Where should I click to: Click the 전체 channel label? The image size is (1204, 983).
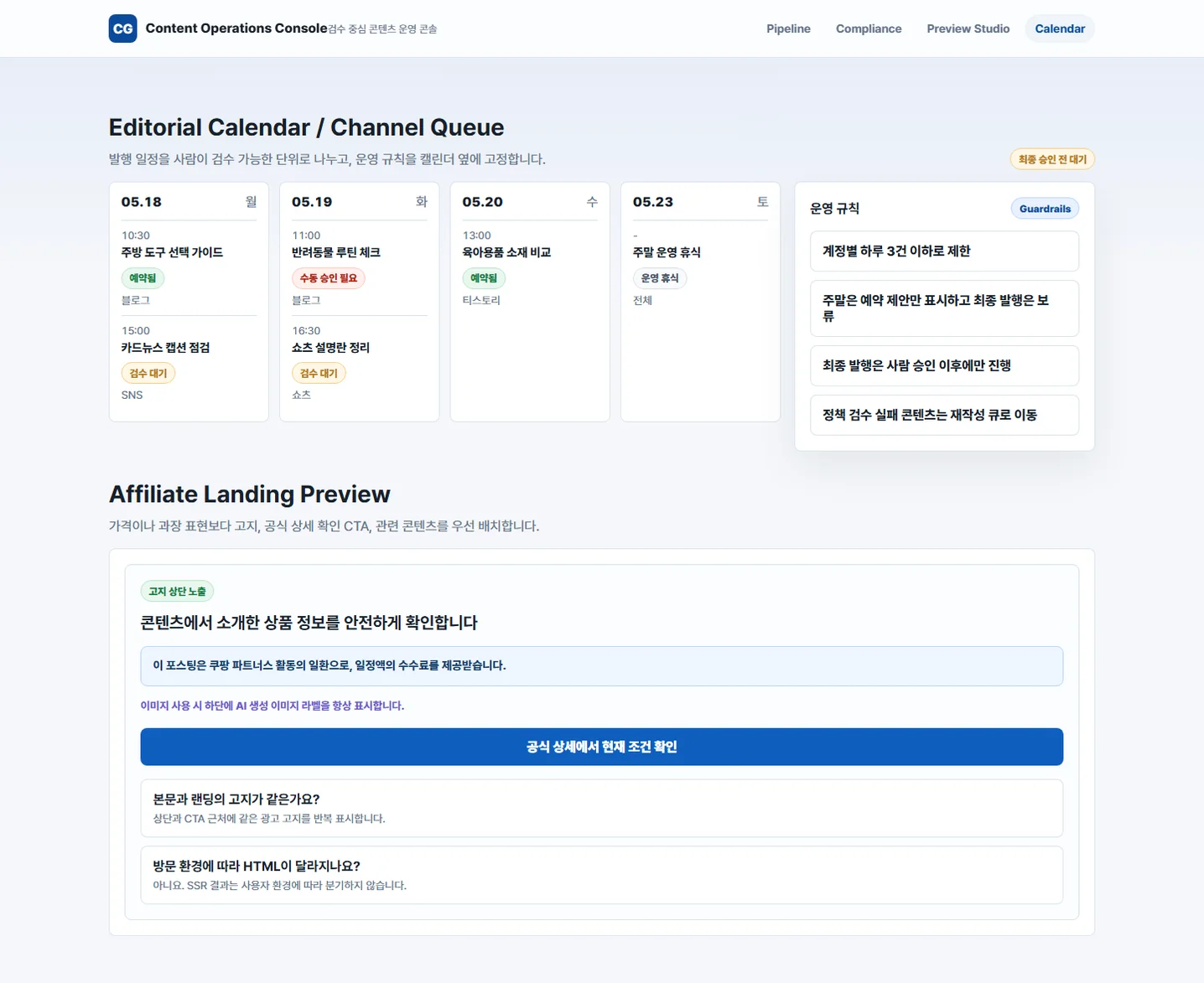643,300
